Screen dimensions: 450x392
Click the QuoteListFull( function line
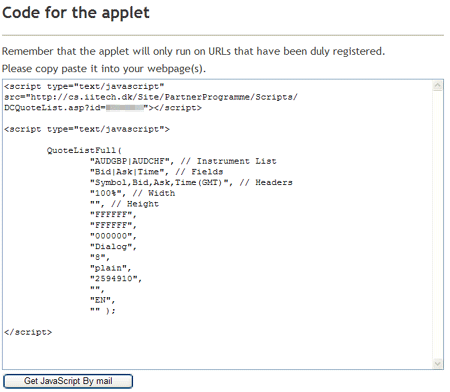tap(84, 150)
